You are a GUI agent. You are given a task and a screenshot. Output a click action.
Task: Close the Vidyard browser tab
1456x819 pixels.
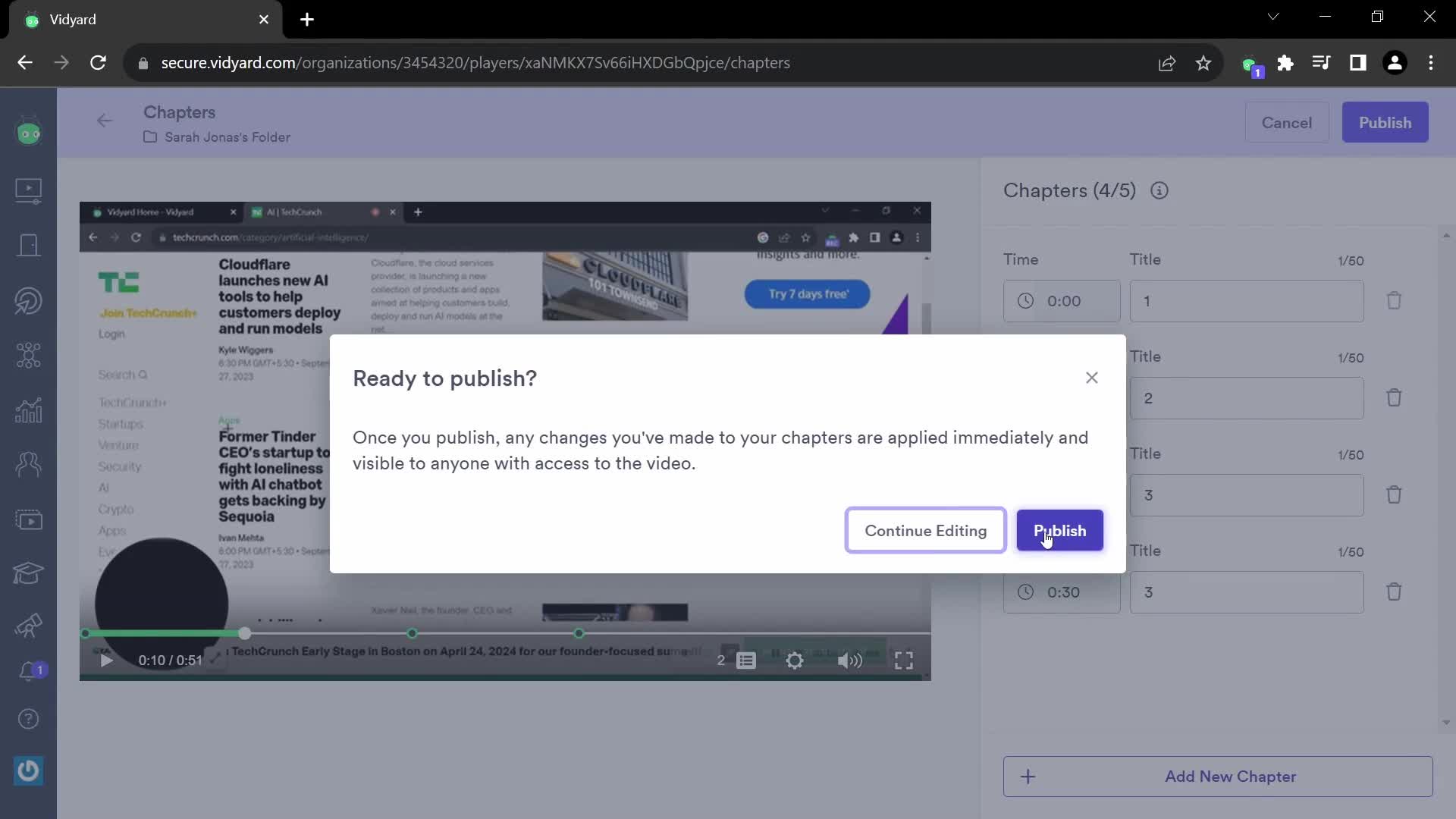264,20
